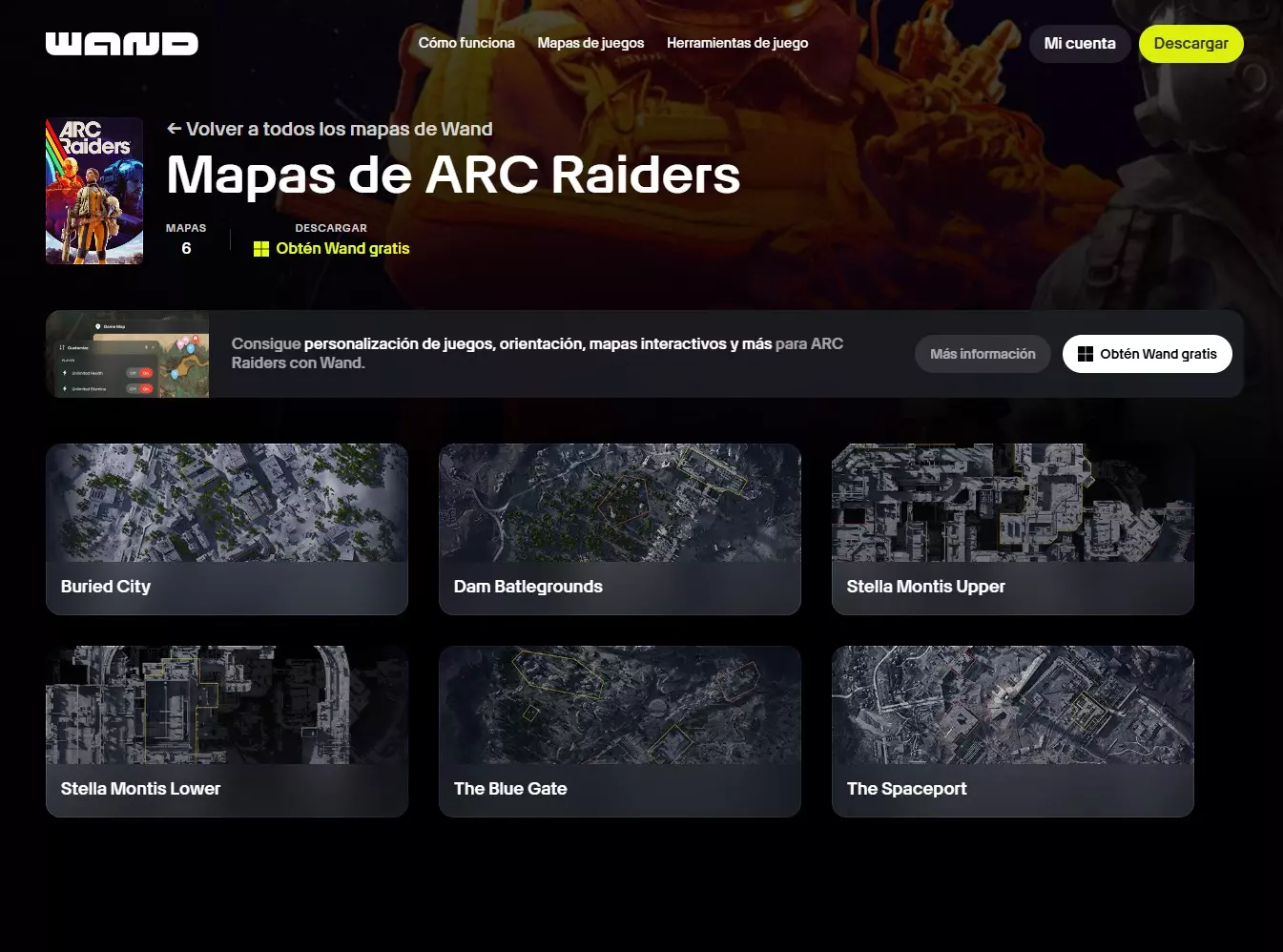Click the Mapas de ARC Raiders heading
This screenshot has width=1283, height=952.
coord(453,175)
